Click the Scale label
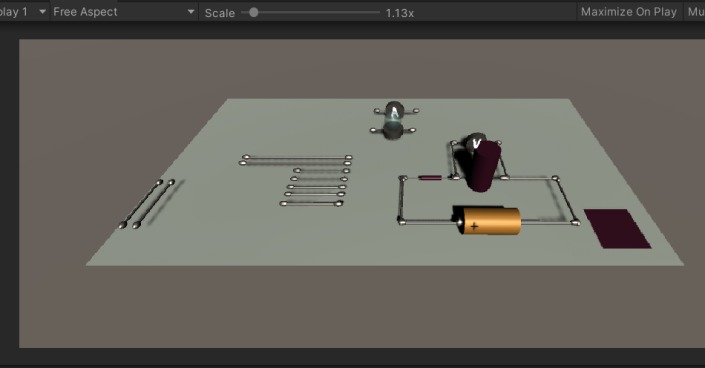This screenshot has height=368, width=705. coord(219,13)
